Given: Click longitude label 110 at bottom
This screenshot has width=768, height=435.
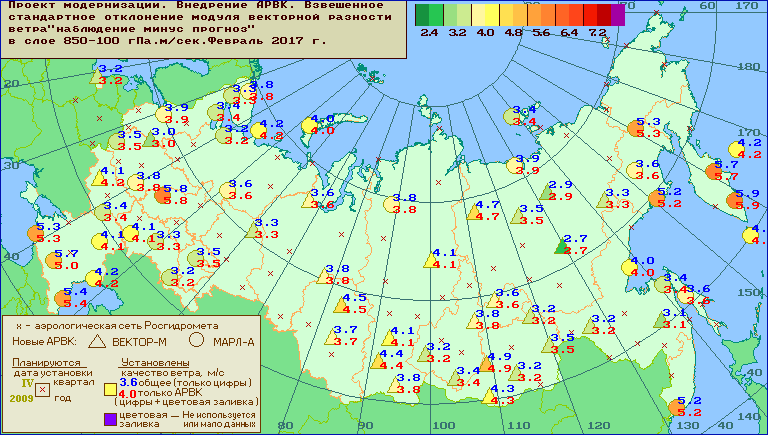Looking at the screenshot, I should tap(518, 426).
